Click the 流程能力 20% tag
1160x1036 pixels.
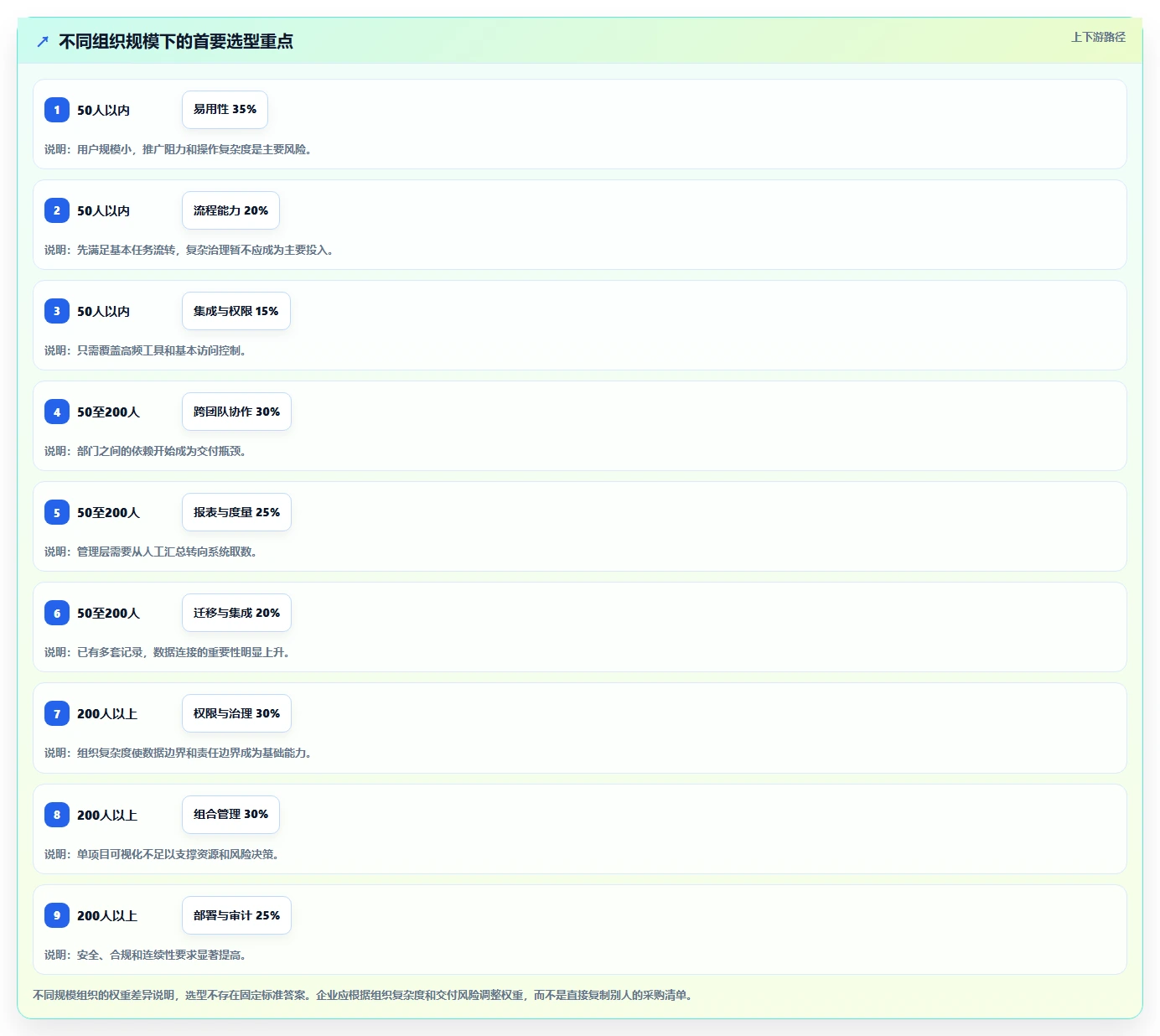coord(230,210)
